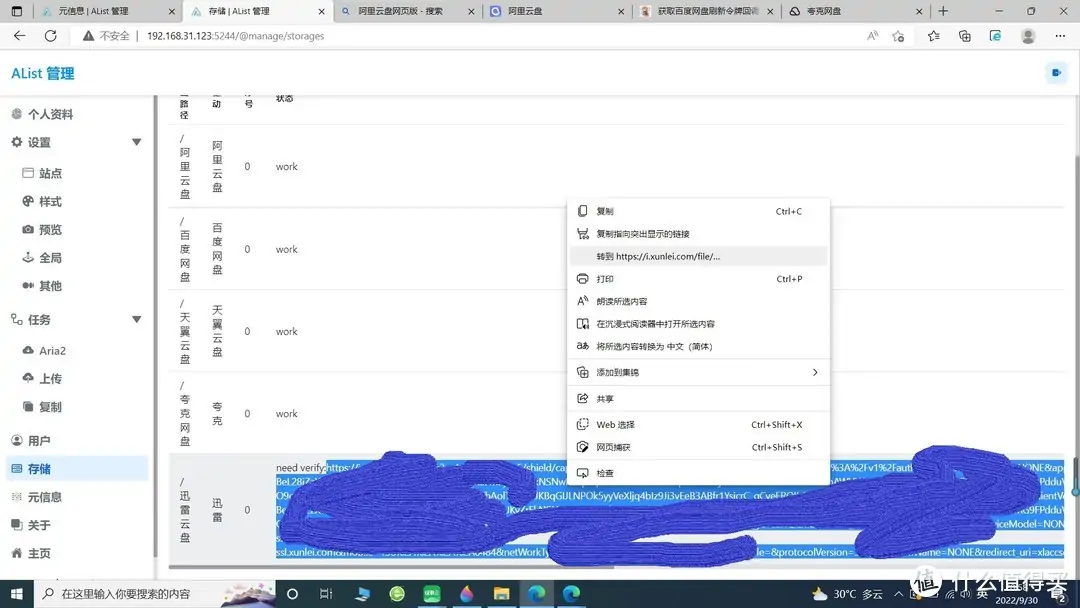
Task: Expand the 添加到集锦 submenu arrow
Action: coord(816,371)
